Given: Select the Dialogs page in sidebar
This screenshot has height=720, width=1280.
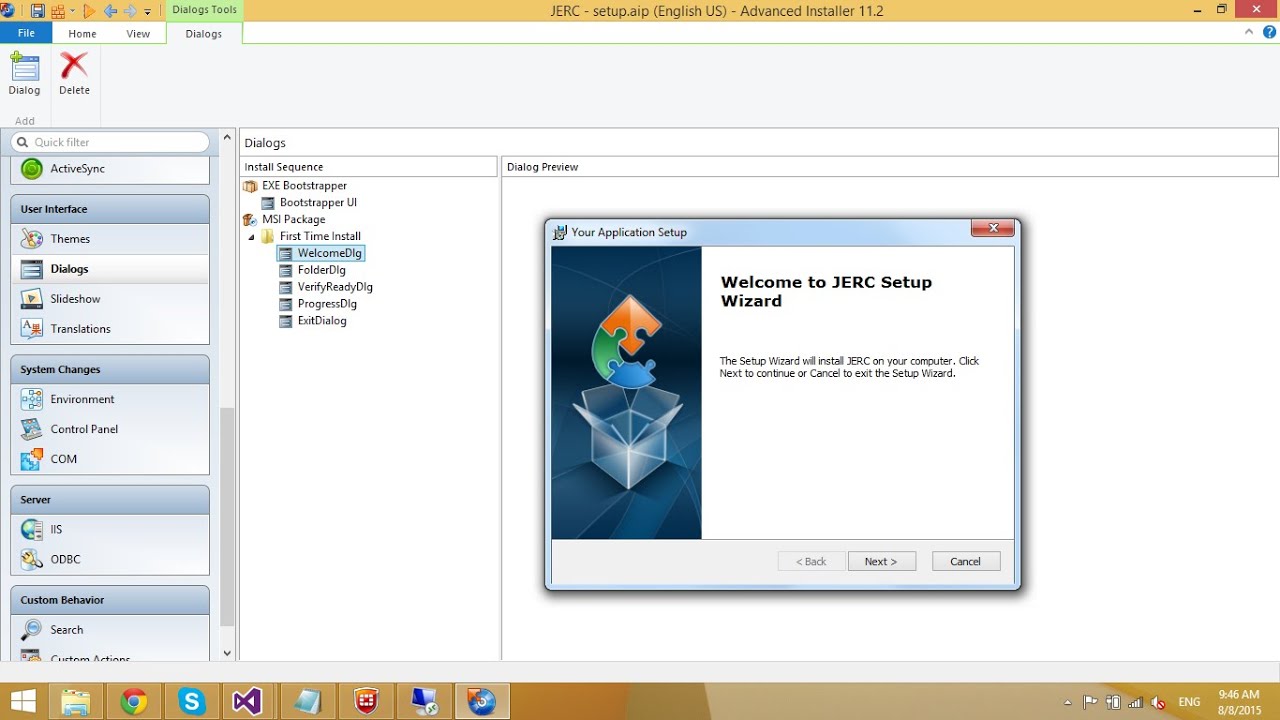Looking at the screenshot, I should (x=110, y=269).
